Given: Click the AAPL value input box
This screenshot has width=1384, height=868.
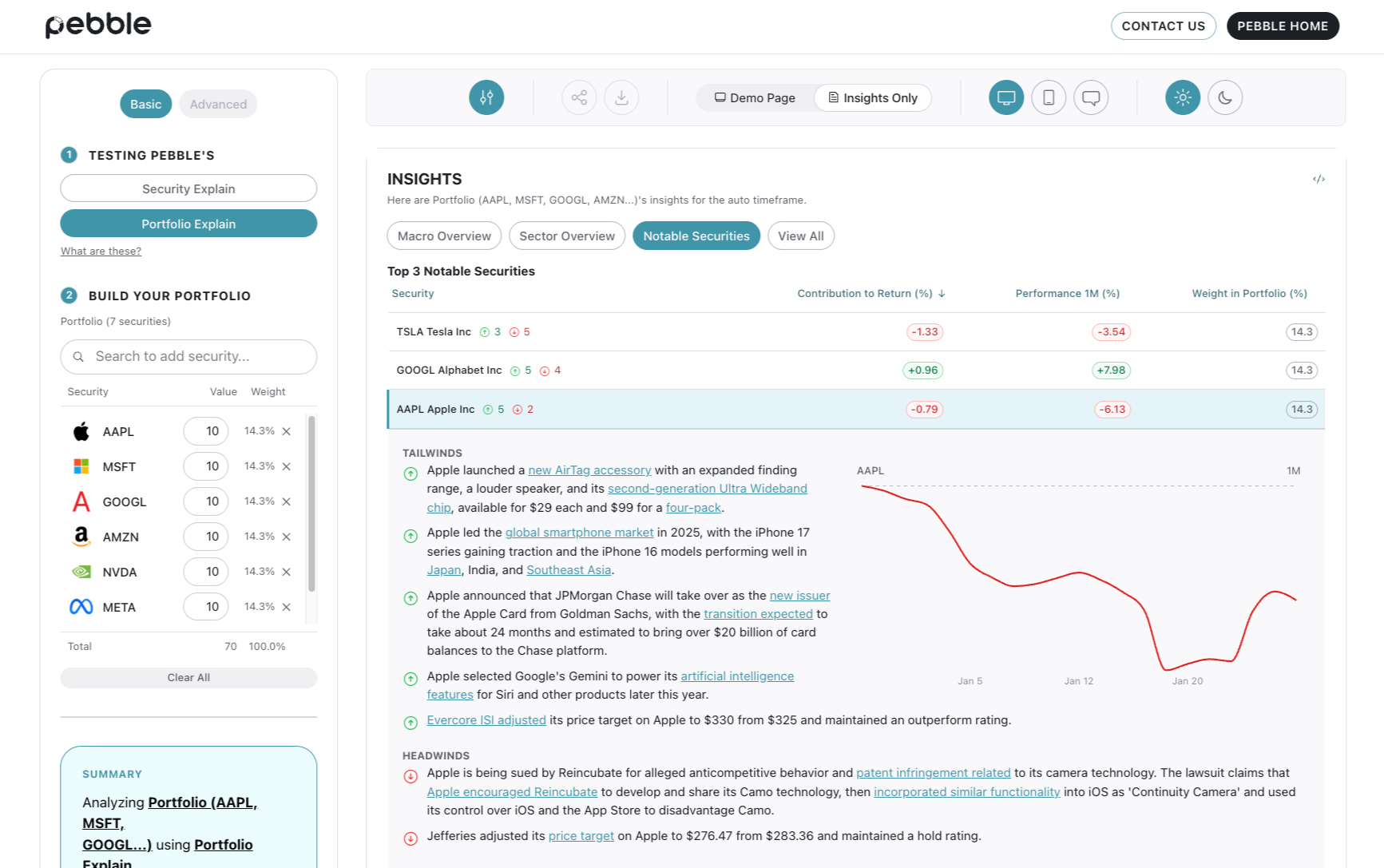Looking at the screenshot, I should (206, 431).
